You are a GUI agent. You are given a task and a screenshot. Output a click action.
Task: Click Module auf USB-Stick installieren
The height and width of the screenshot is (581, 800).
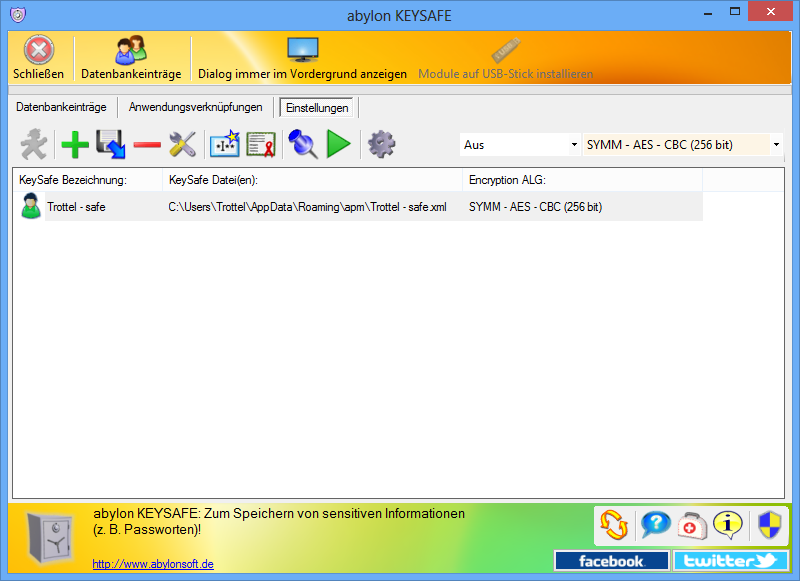505,58
